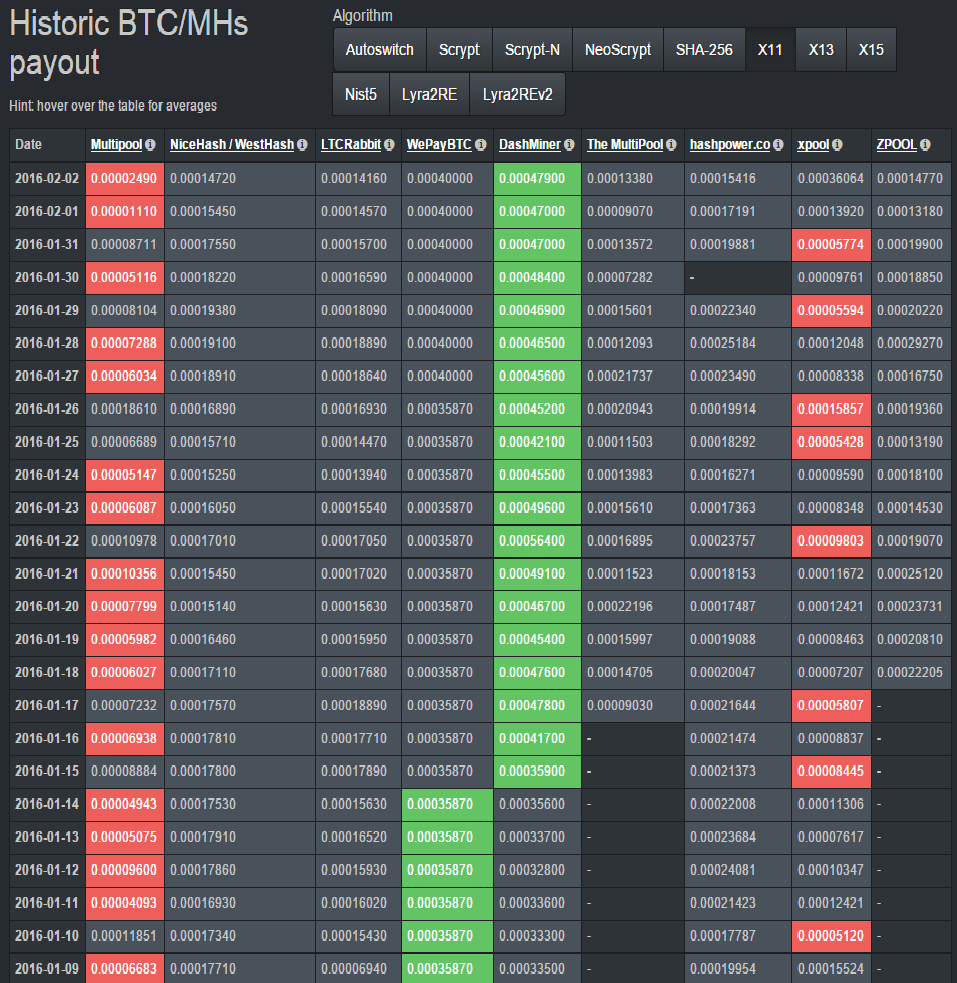Click Multipool value 0.00018610
The image size is (957, 983).
[x=124, y=409]
